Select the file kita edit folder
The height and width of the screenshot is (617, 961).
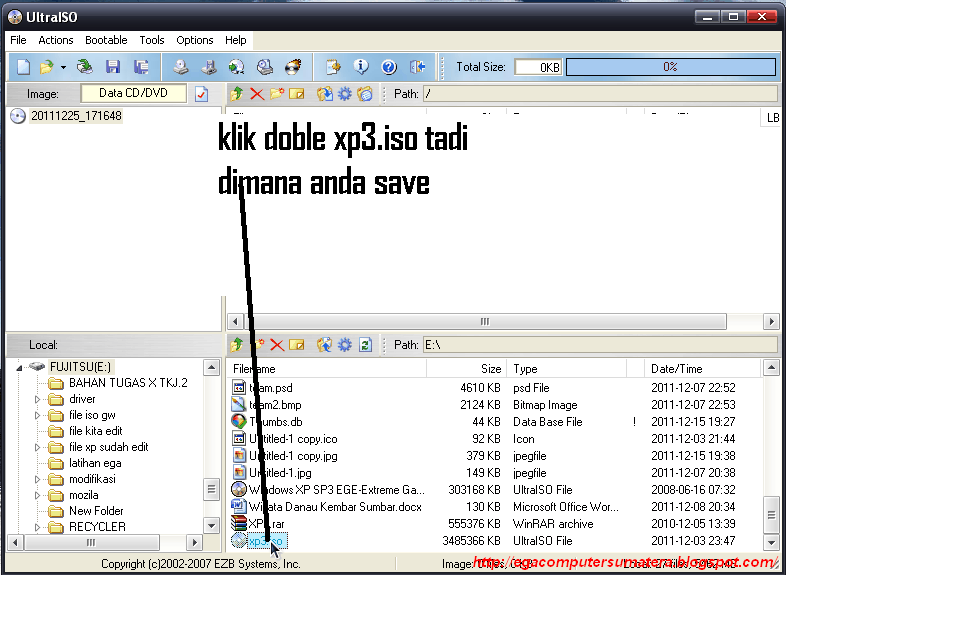(x=96, y=431)
